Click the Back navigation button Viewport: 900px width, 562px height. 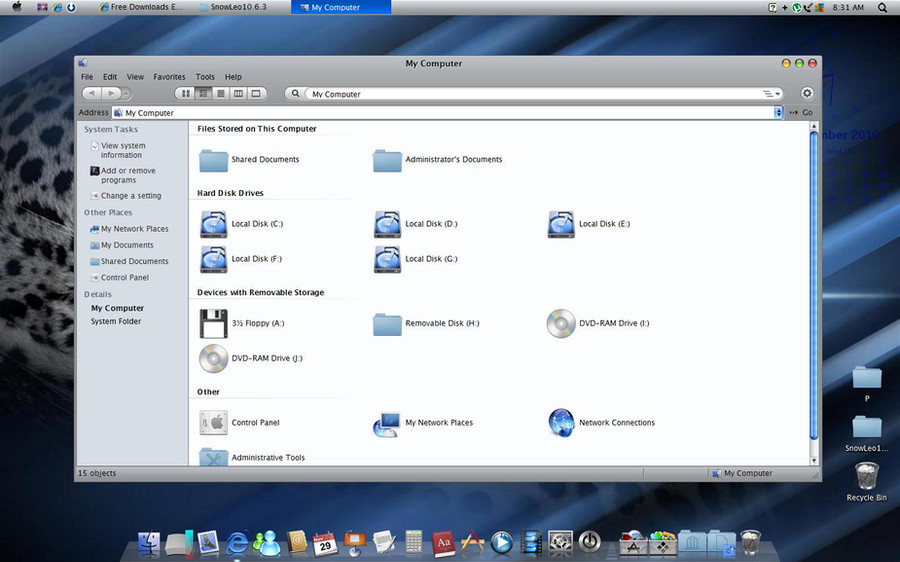[x=92, y=93]
